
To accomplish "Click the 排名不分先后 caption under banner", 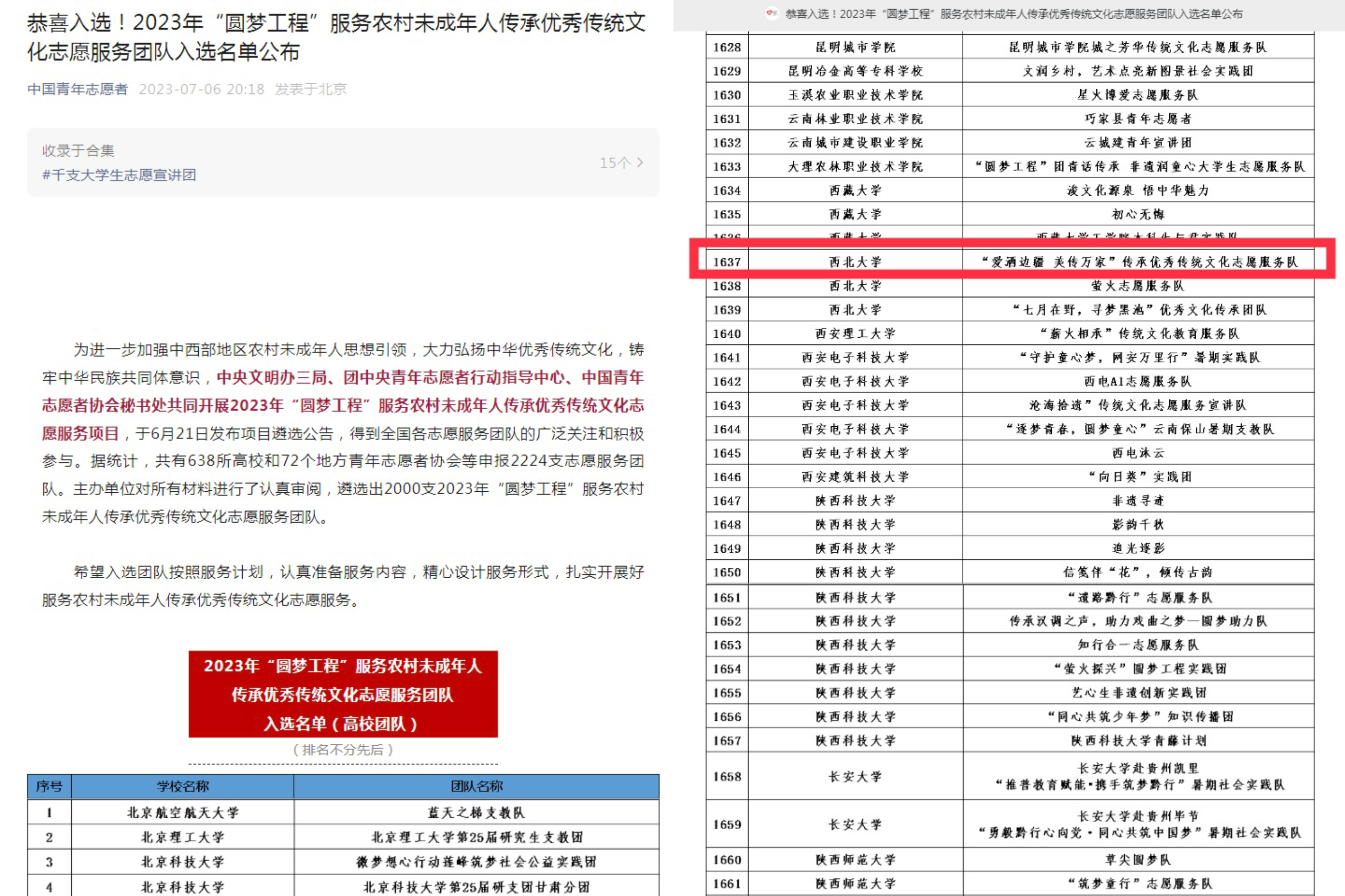I will (343, 750).
